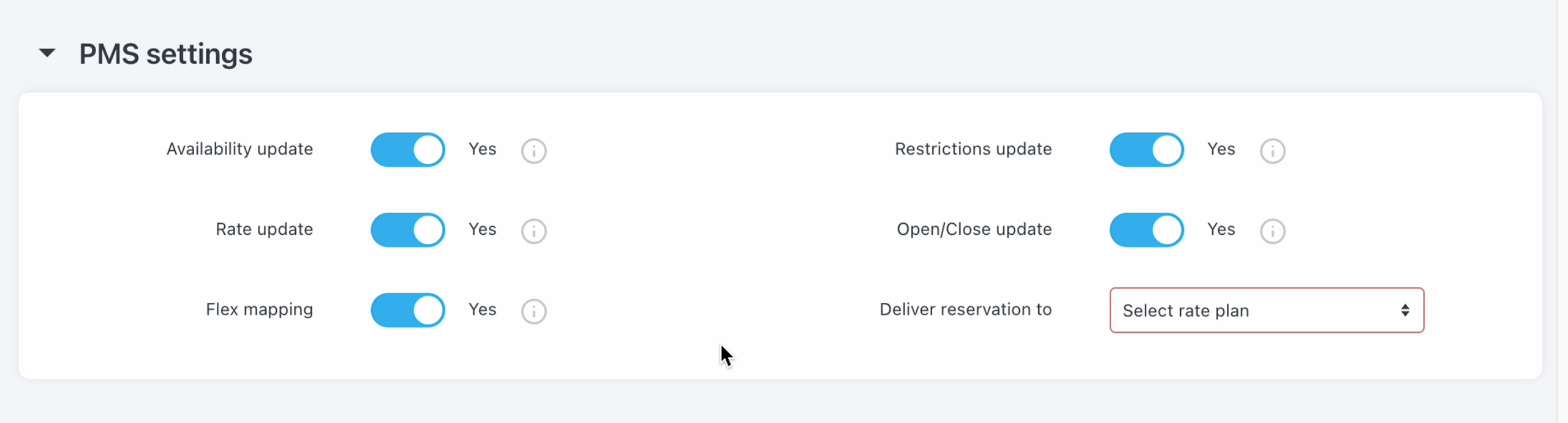Toggle the Flex mapping switch

click(408, 310)
